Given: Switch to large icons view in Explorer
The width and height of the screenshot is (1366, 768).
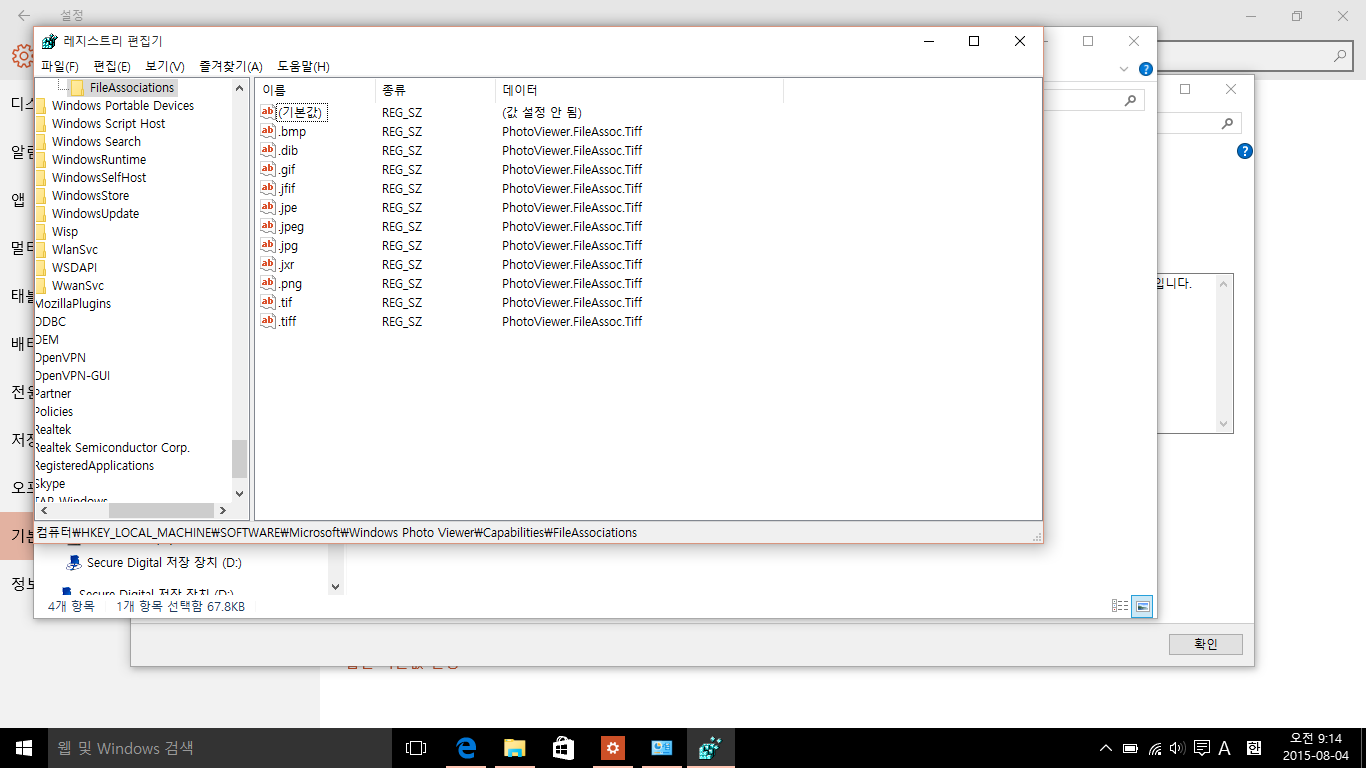Looking at the screenshot, I should (x=1142, y=606).
